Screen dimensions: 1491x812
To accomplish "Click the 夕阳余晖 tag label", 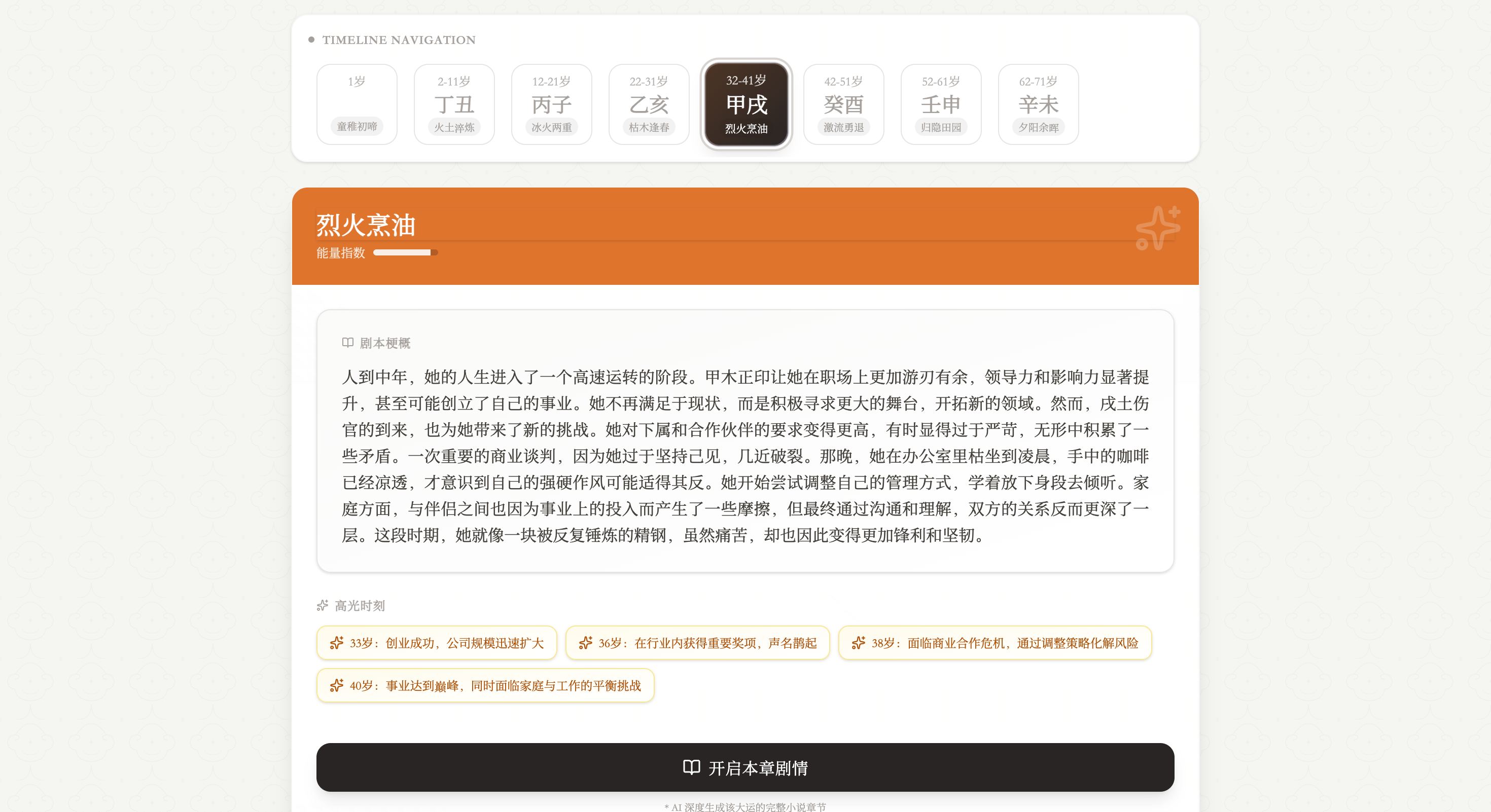I will click(1039, 127).
